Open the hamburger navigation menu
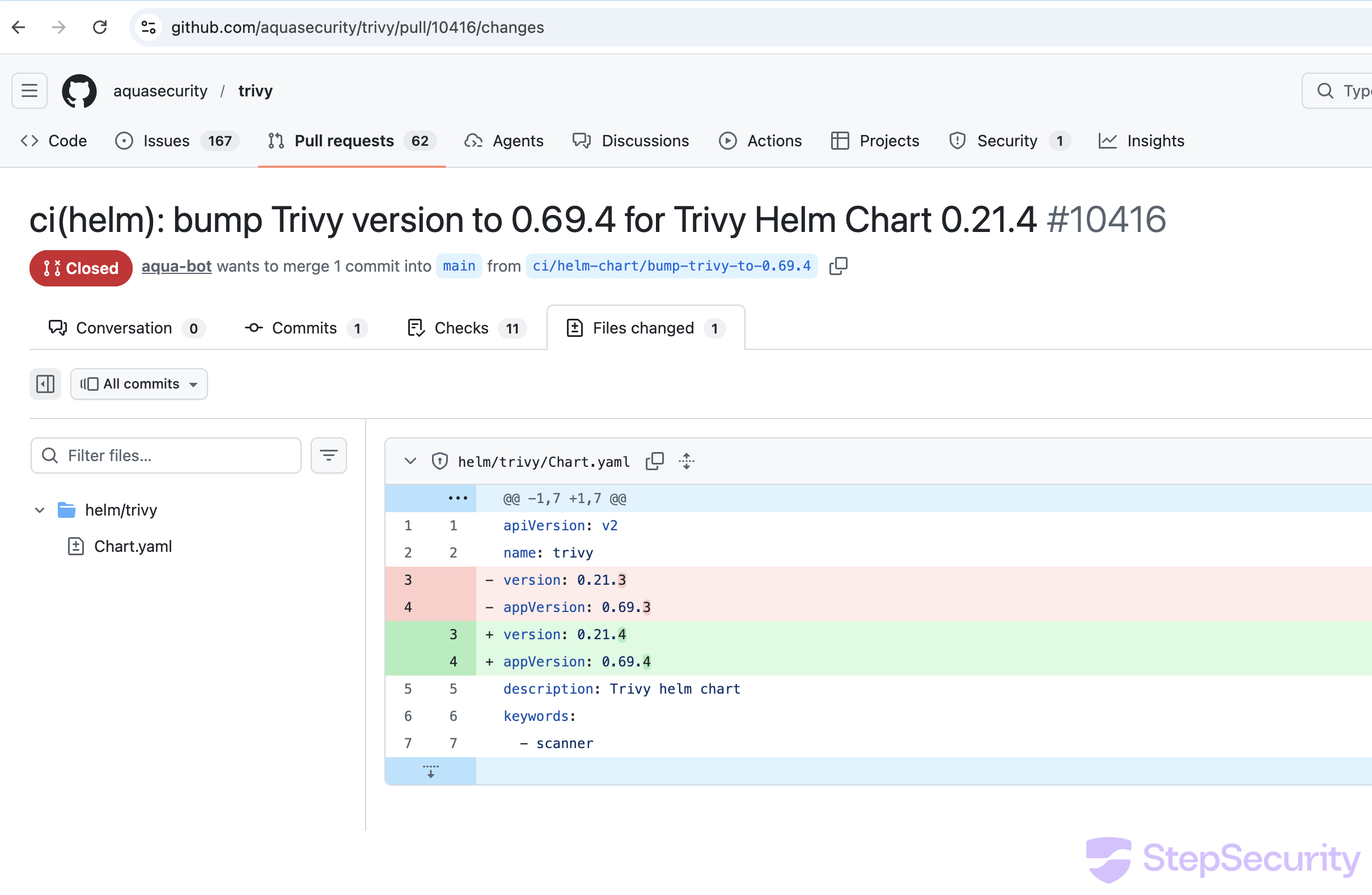 (29, 91)
